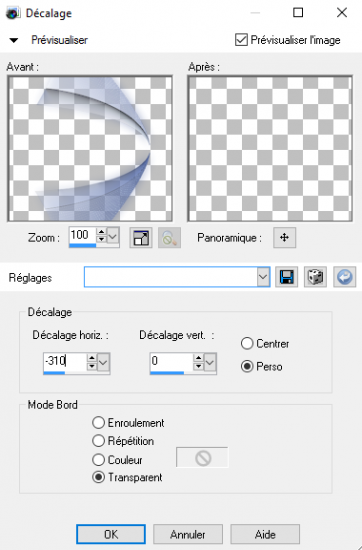Click the Avant preview thumbnail
Screen dimensions: 362x550
click(x=90, y=148)
